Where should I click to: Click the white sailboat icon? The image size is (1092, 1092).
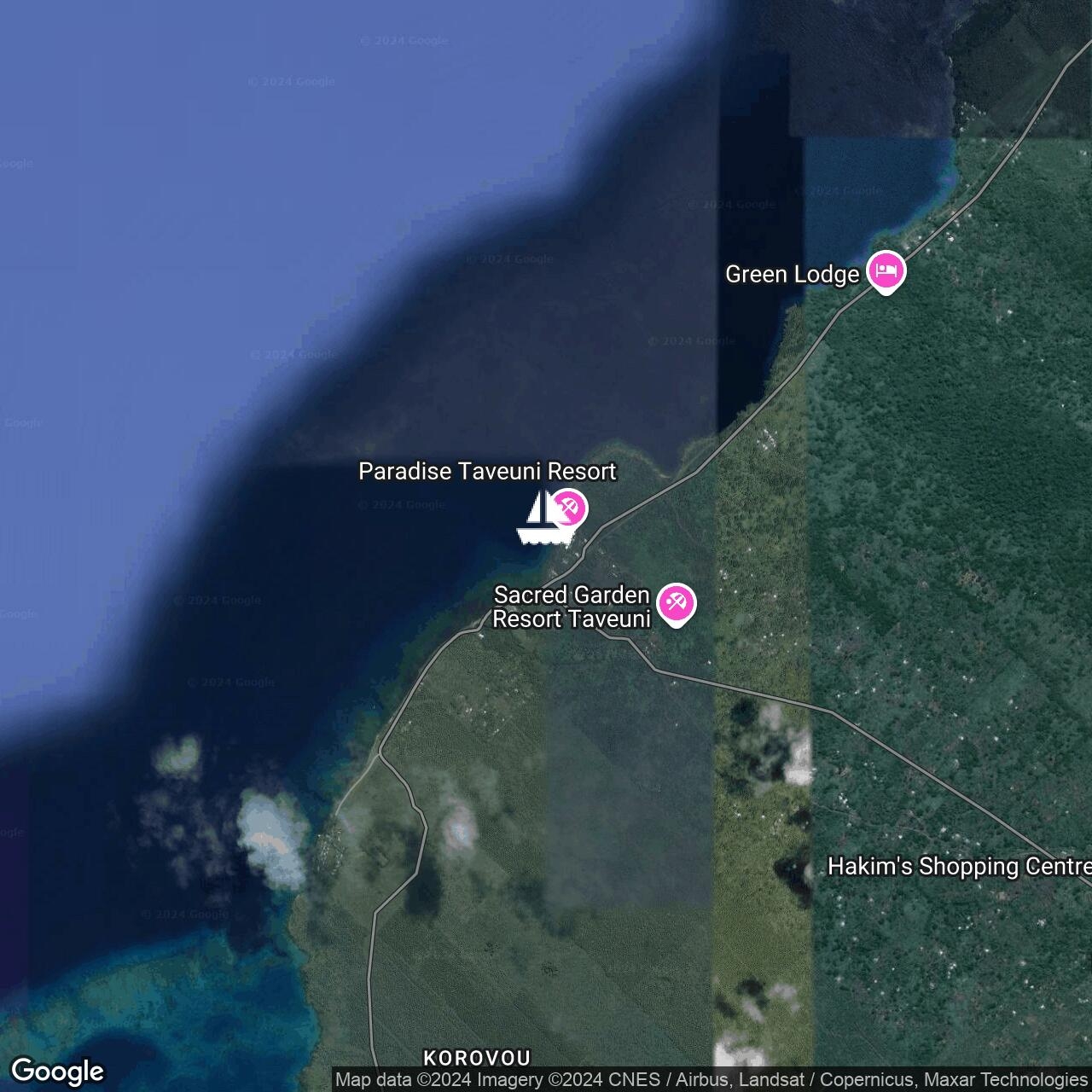(541, 520)
